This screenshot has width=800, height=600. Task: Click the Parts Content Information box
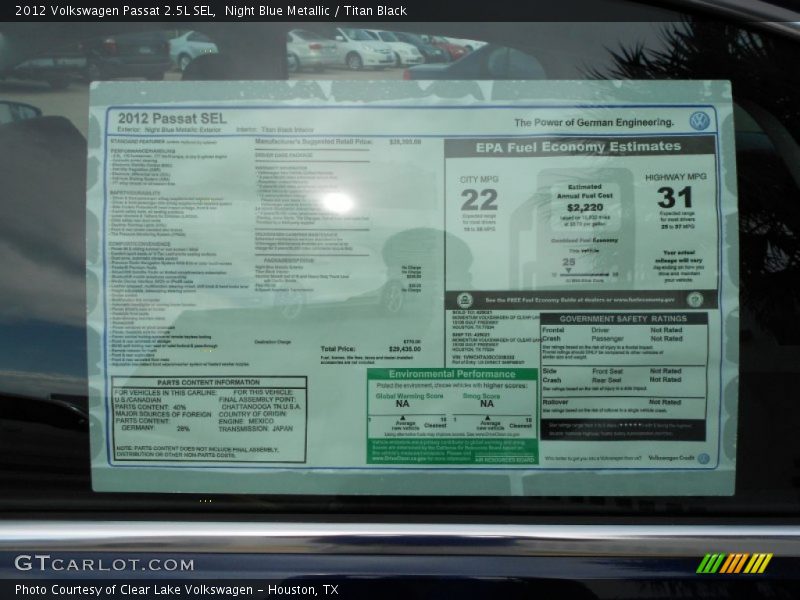pos(209,418)
